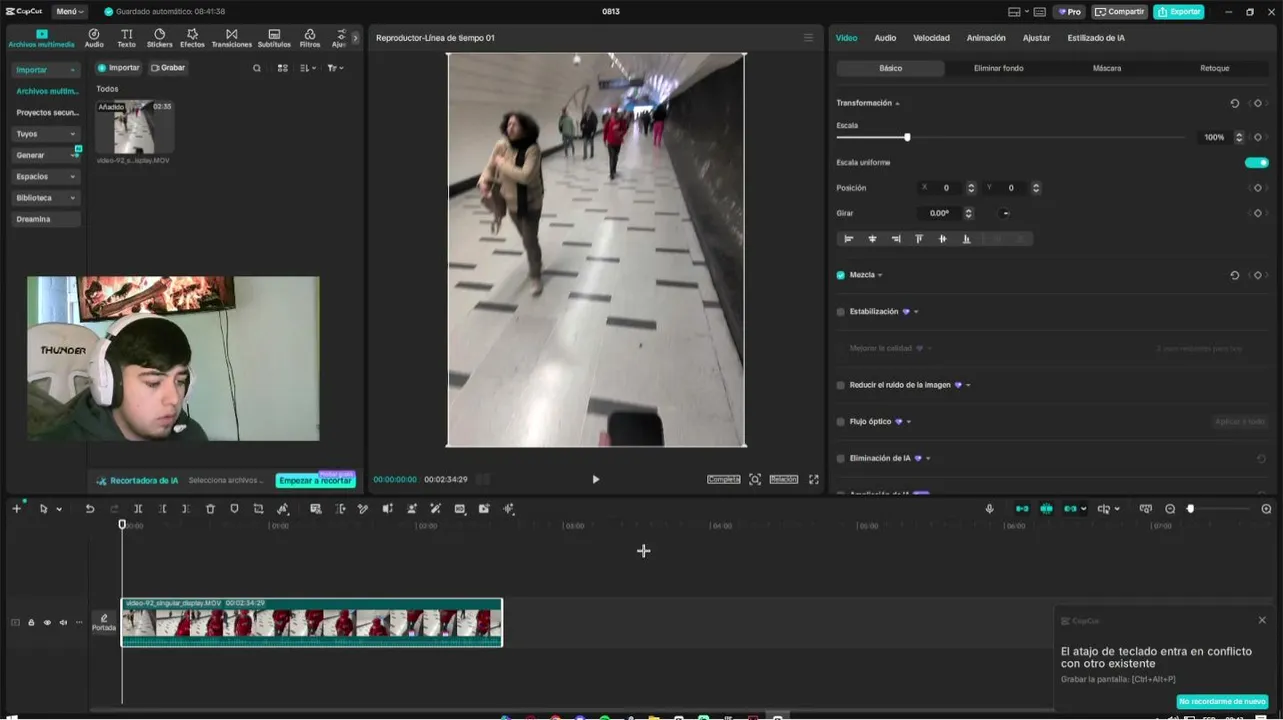Open the selection tool mode dropdown

[x=59, y=509]
